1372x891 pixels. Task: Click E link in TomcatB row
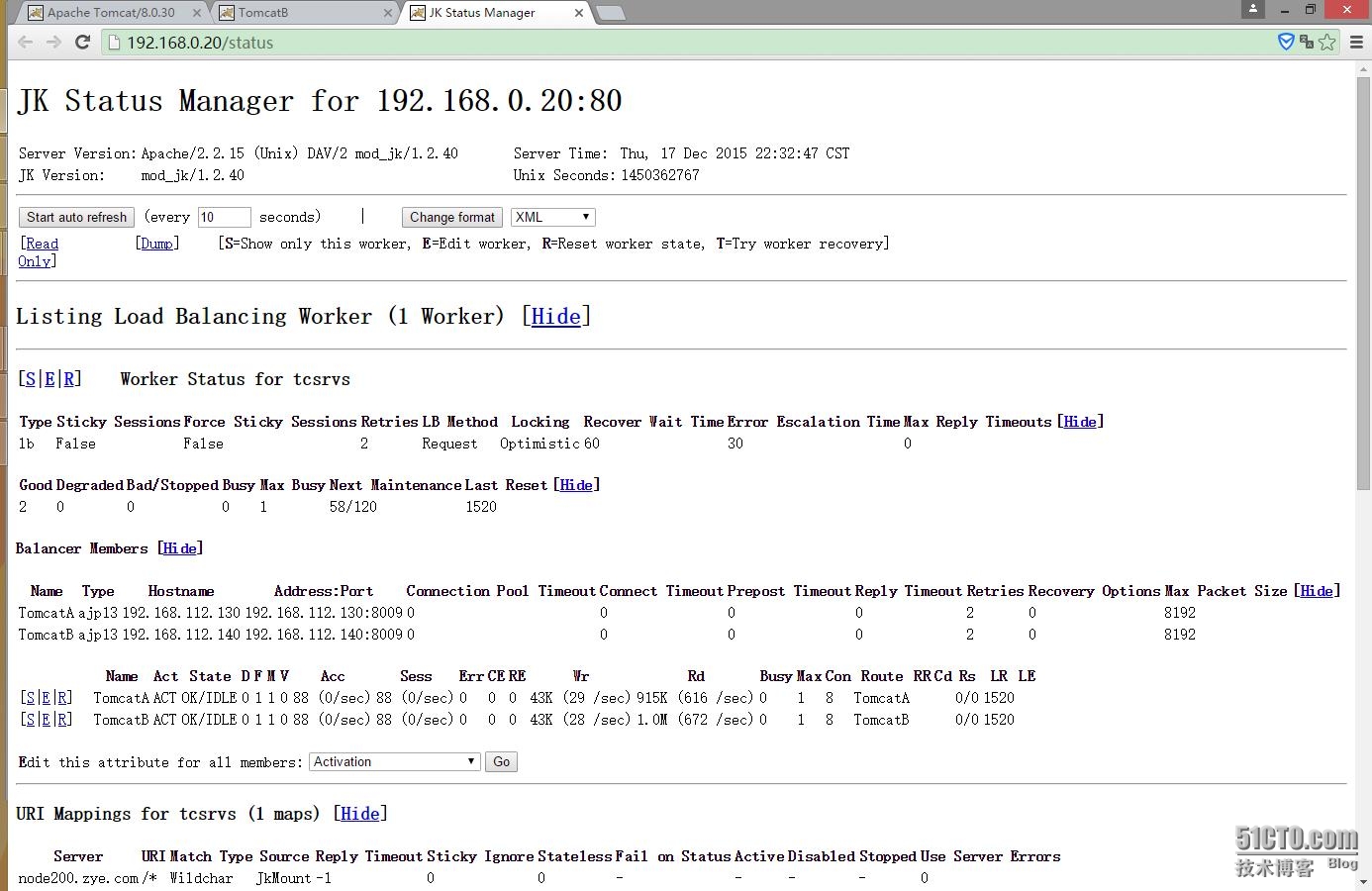click(x=46, y=720)
